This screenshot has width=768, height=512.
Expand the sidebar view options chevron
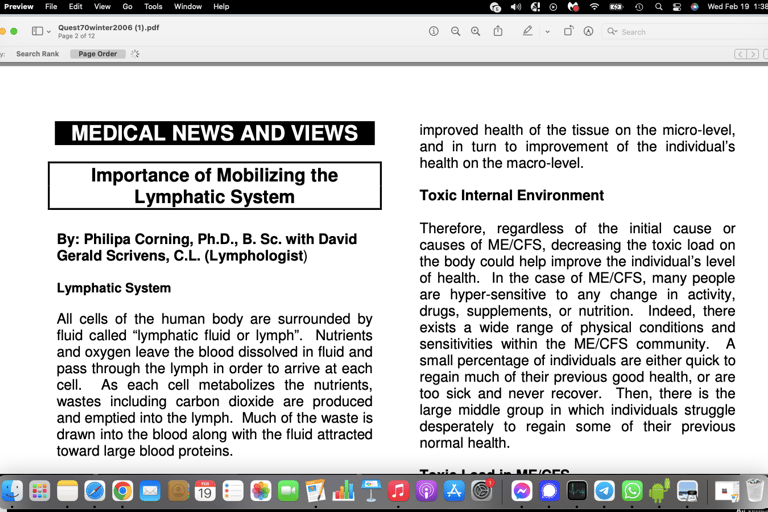pyautogui.click(x=48, y=32)
